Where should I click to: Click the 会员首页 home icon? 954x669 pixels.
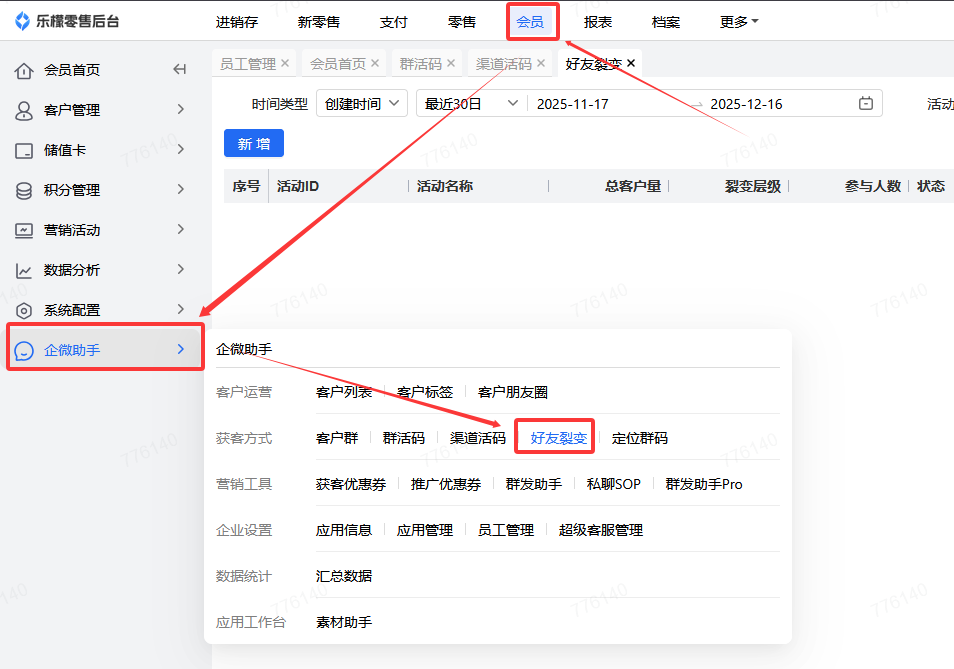24,71
